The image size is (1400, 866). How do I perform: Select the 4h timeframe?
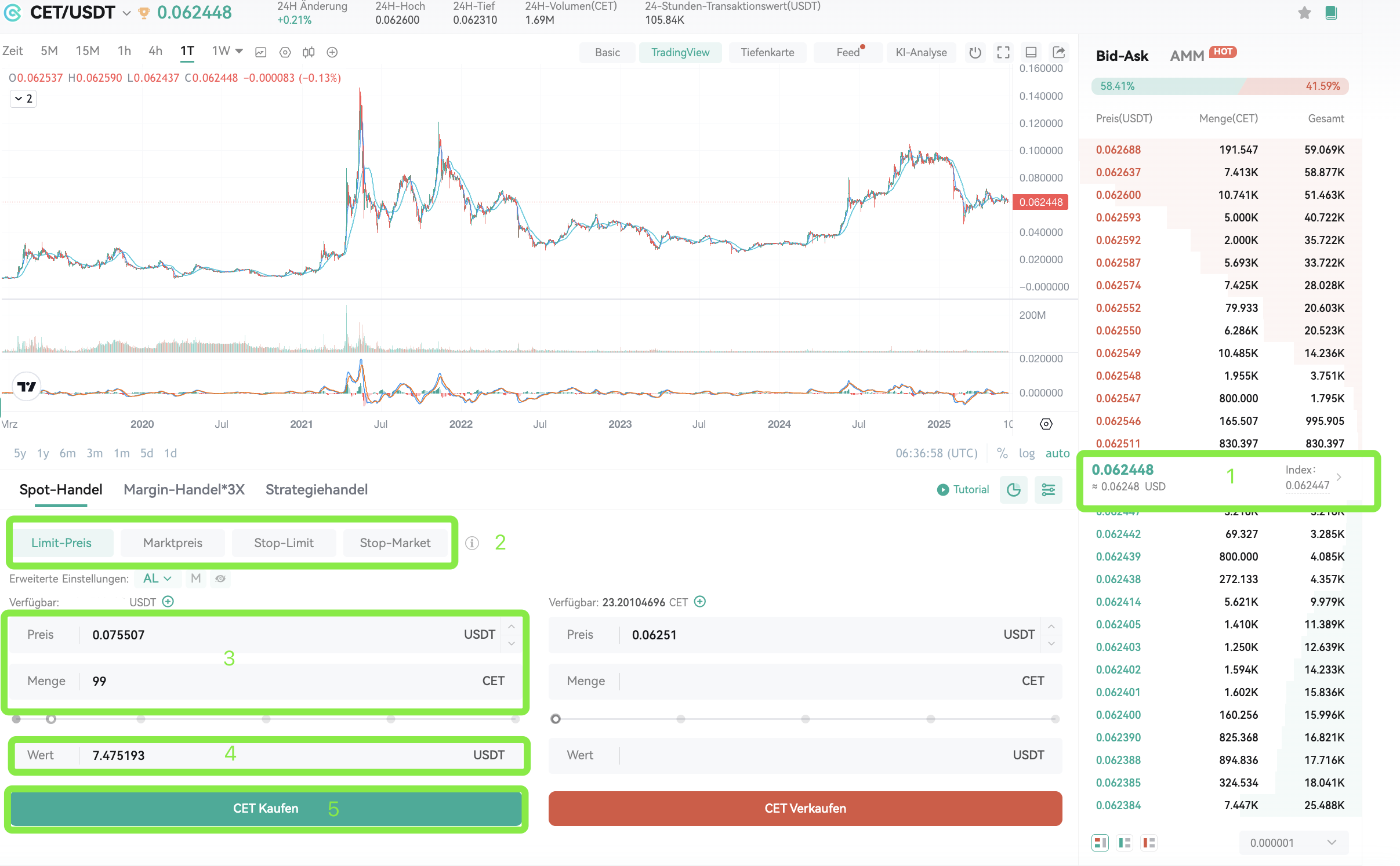click(155, 51)
